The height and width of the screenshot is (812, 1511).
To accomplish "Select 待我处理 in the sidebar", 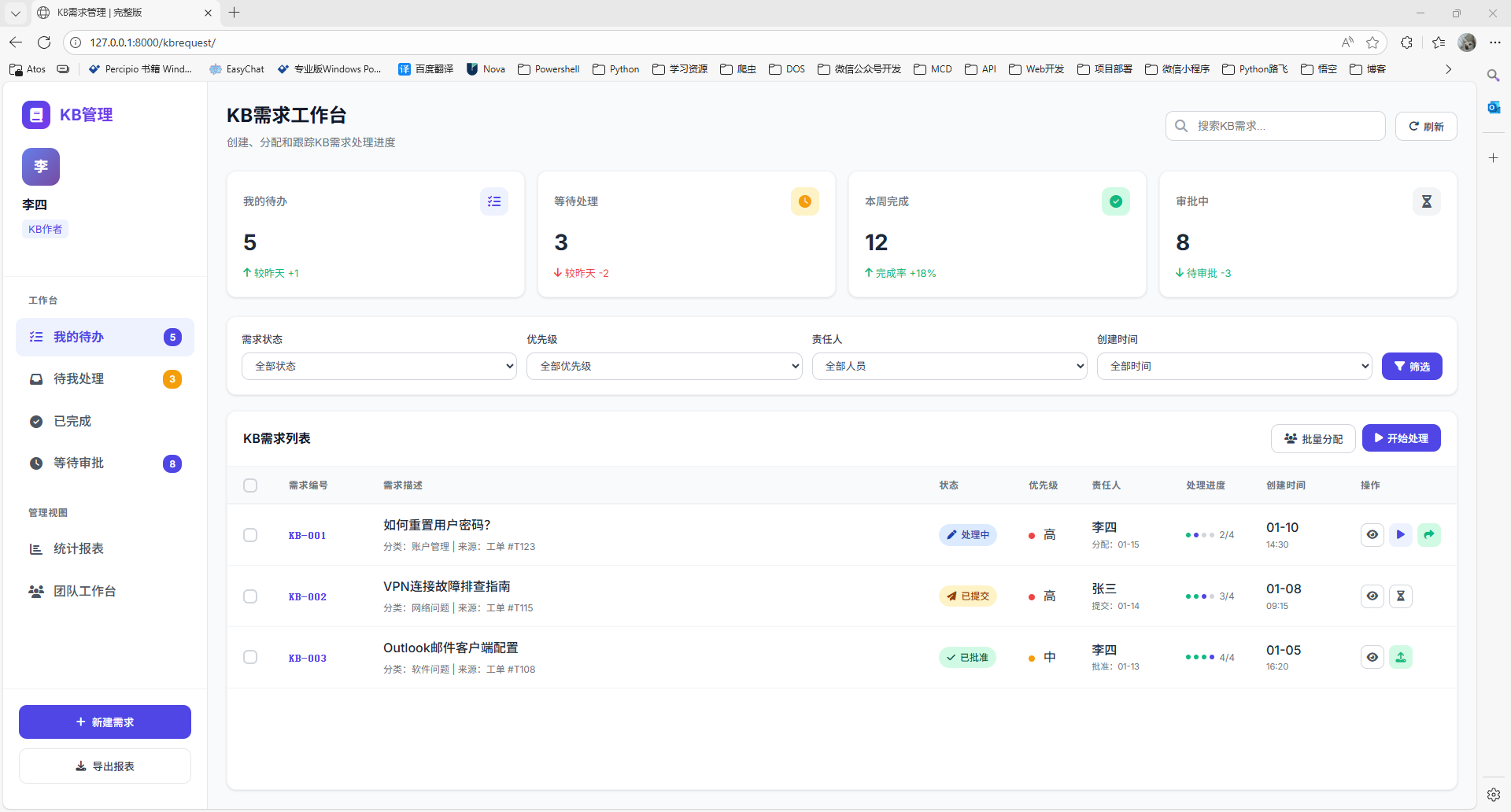I will click(x=105, y=379).
